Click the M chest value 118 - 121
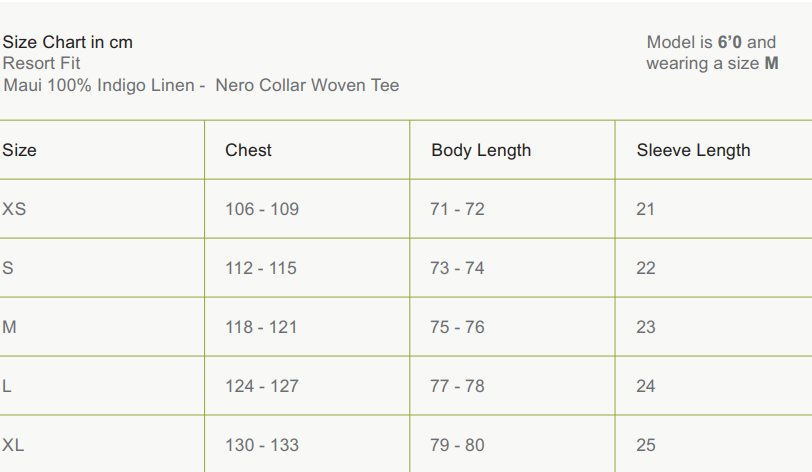 [x=261, y=327]
